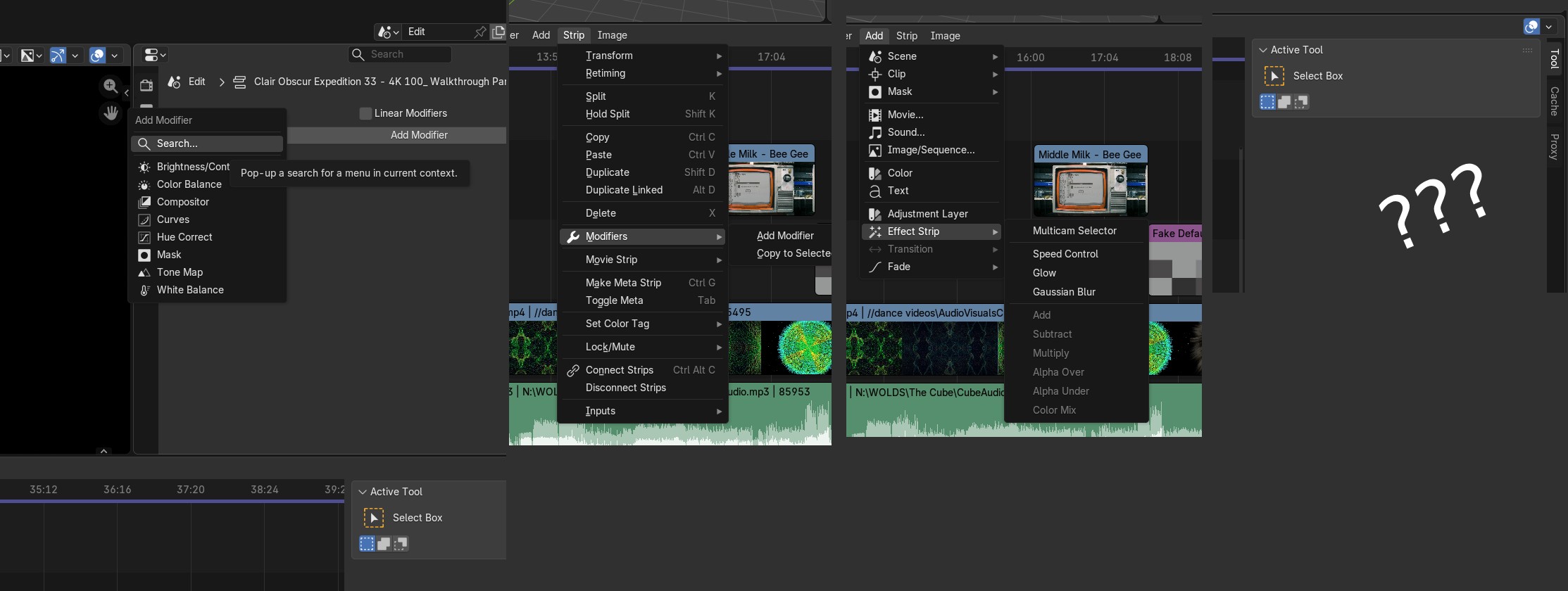Viewport: 1568px width, 591px height.
Task: Select Set selection mode beside the Tool tab
Action: coord(1267,102)
